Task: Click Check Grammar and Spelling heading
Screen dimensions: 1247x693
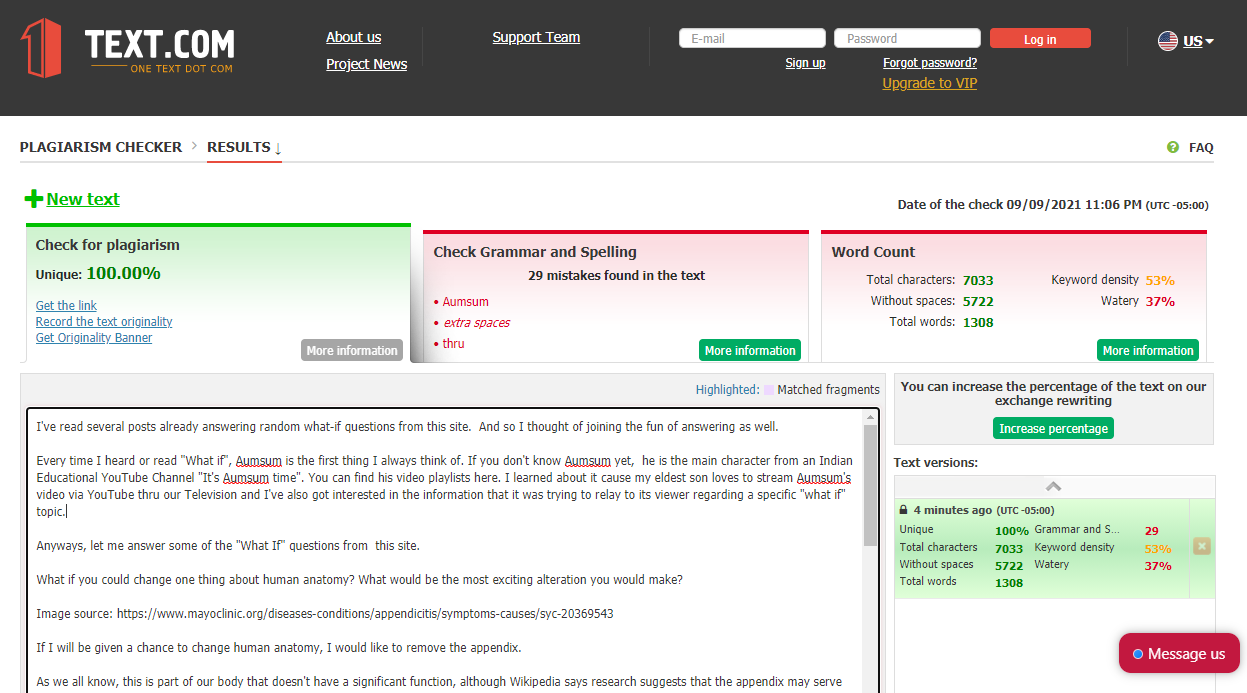Action: (x=535, y=252)
